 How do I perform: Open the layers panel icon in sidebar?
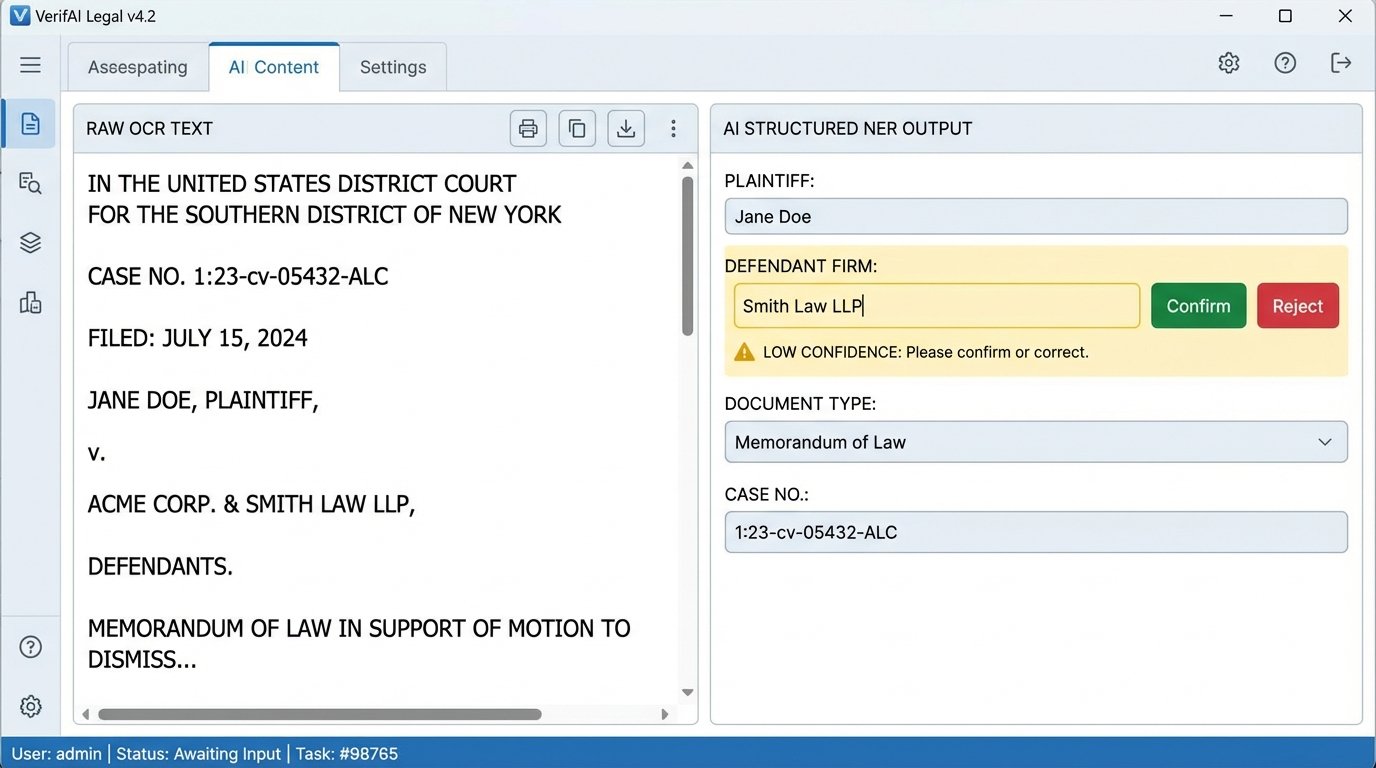point(29,242)
